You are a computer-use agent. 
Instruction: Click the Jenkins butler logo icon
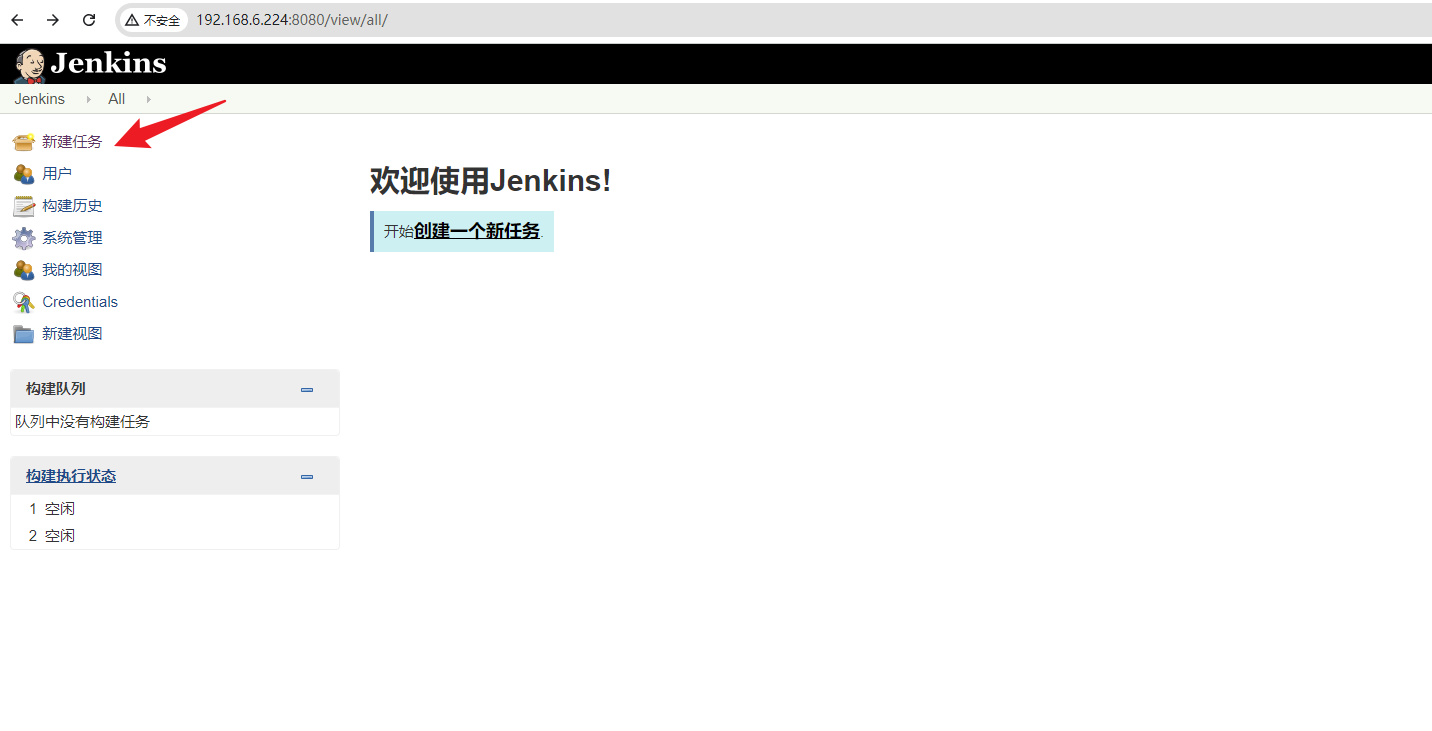click(29, 64)
